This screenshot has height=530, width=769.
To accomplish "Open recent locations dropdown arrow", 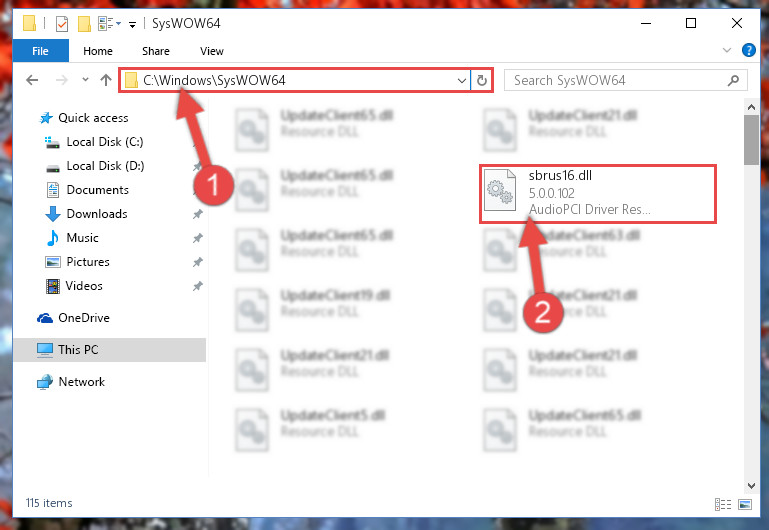I will pyautogui.click(x=85, y=79).
